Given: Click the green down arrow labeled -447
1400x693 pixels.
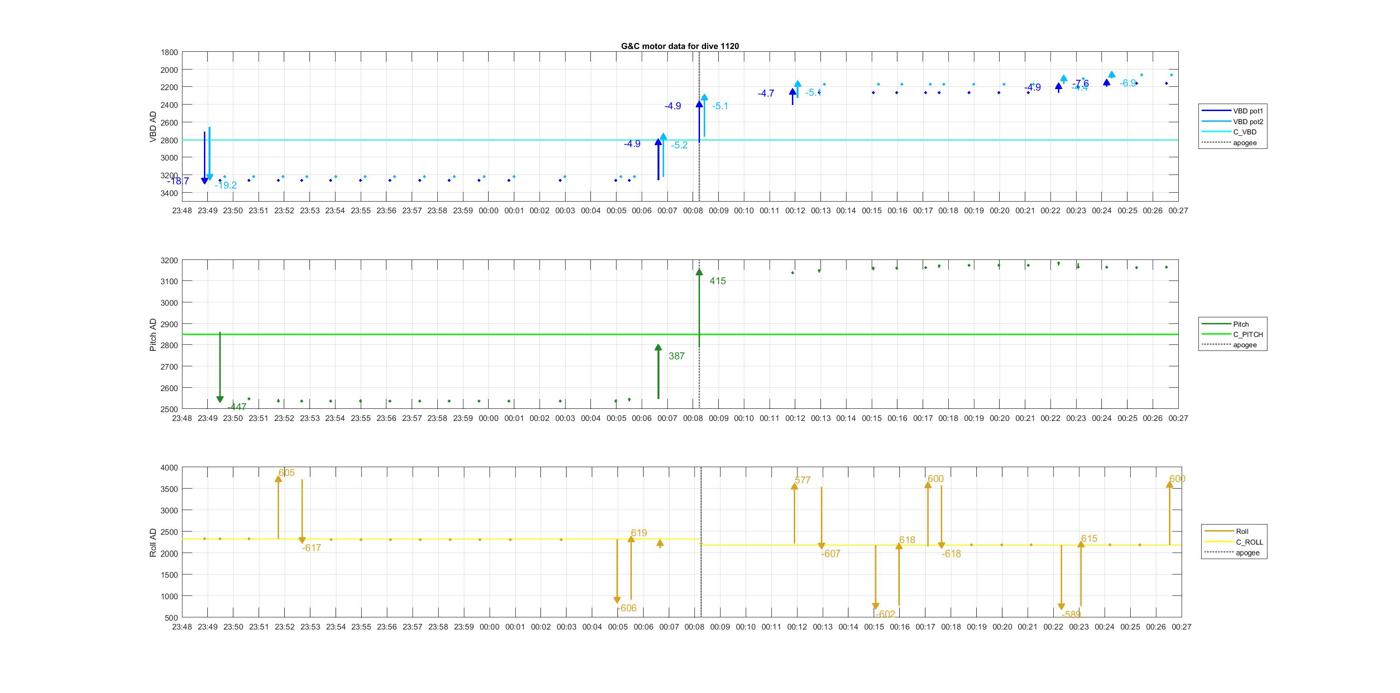Looking at the screenshot, I should (220, 368).
